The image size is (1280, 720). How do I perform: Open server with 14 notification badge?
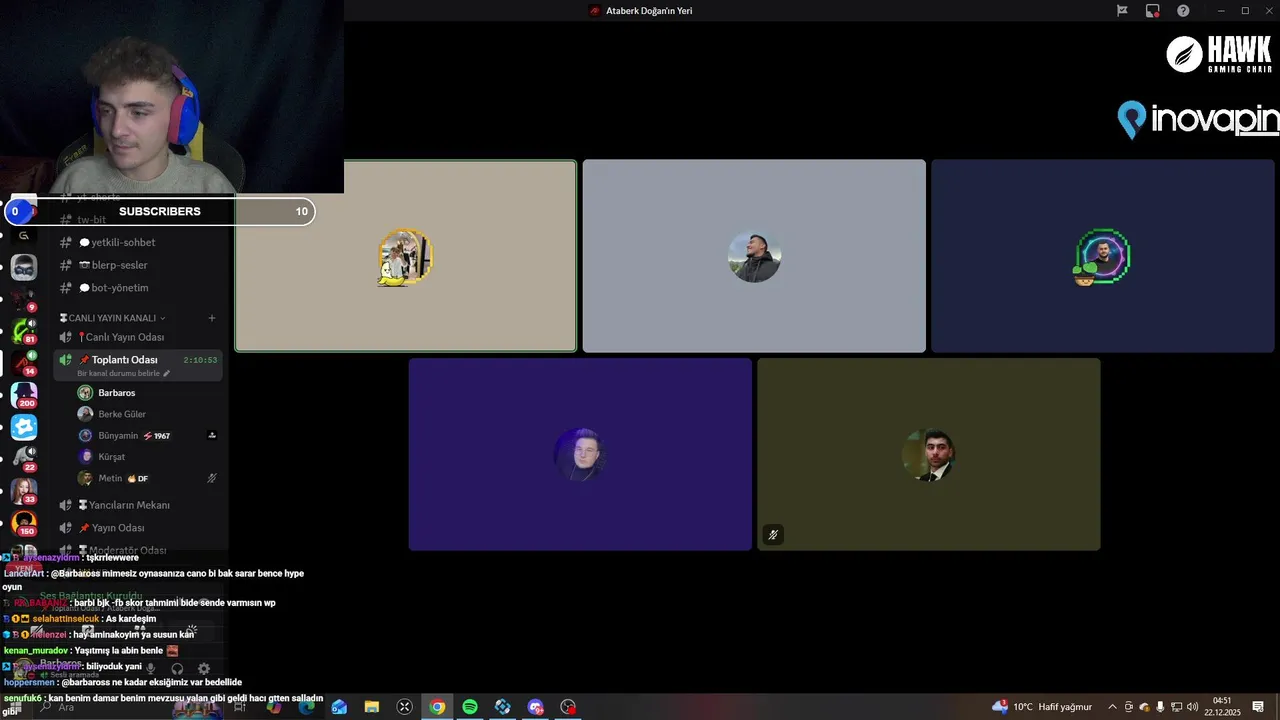(24, 363)
